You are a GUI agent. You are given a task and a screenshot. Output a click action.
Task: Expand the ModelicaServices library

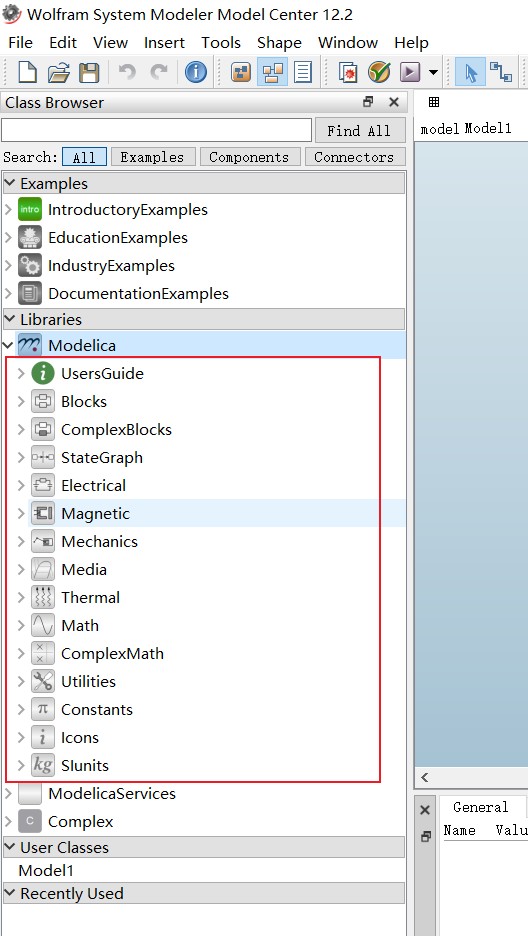click(x=8, y=793)
